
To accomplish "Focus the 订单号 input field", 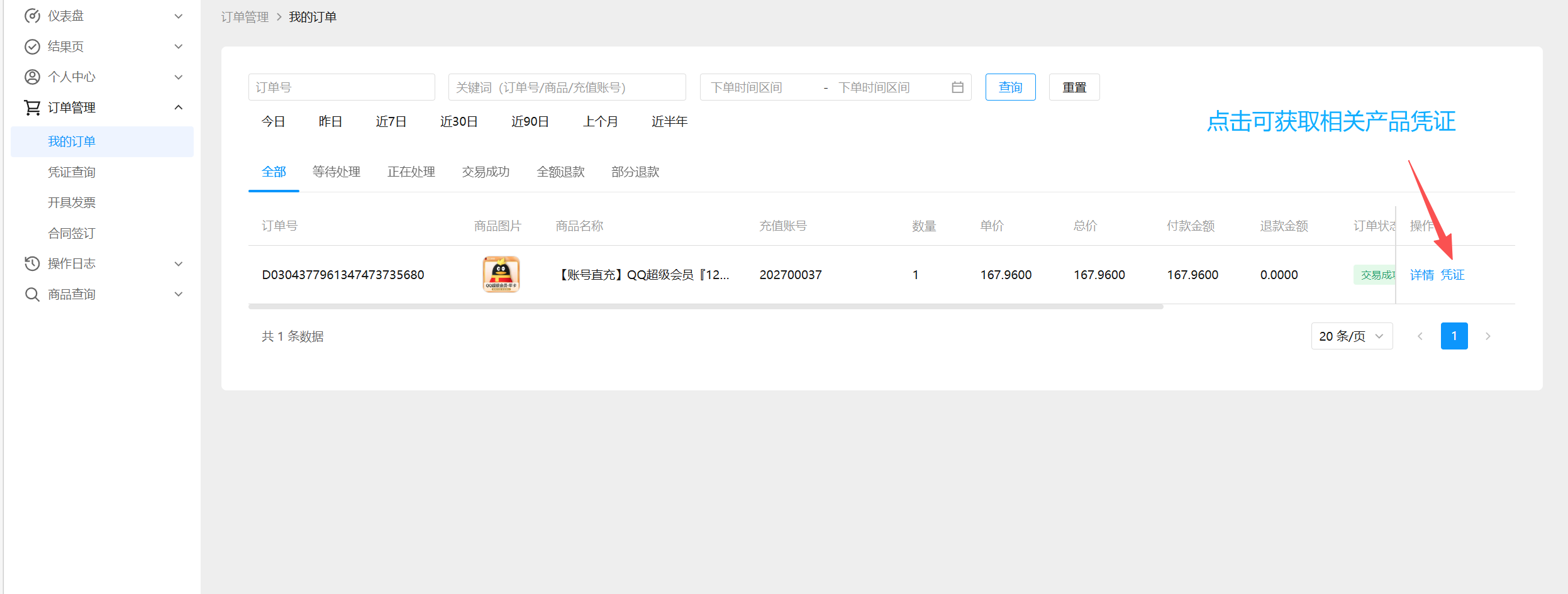I will click(x=342, y=87).
